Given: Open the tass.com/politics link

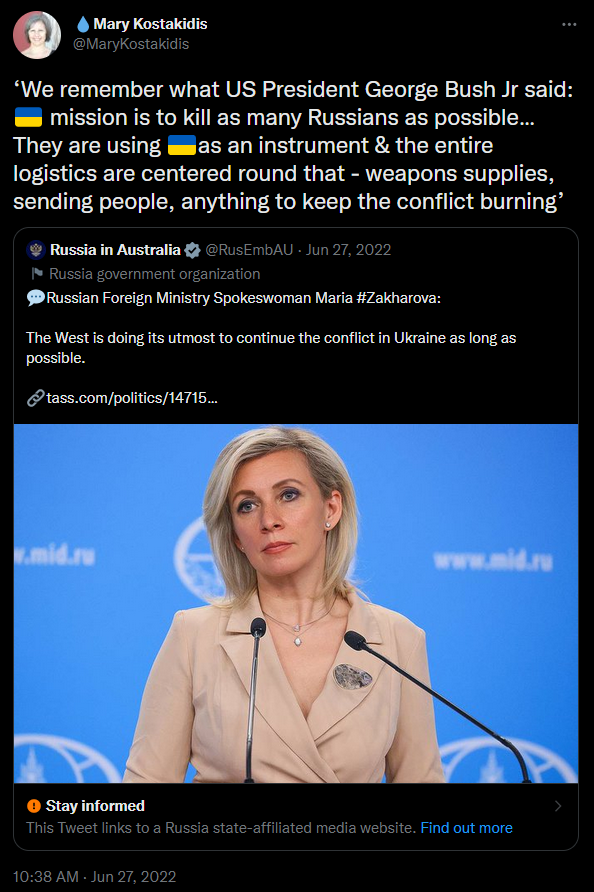Looking at the screenshot, I should pos(132,398).
